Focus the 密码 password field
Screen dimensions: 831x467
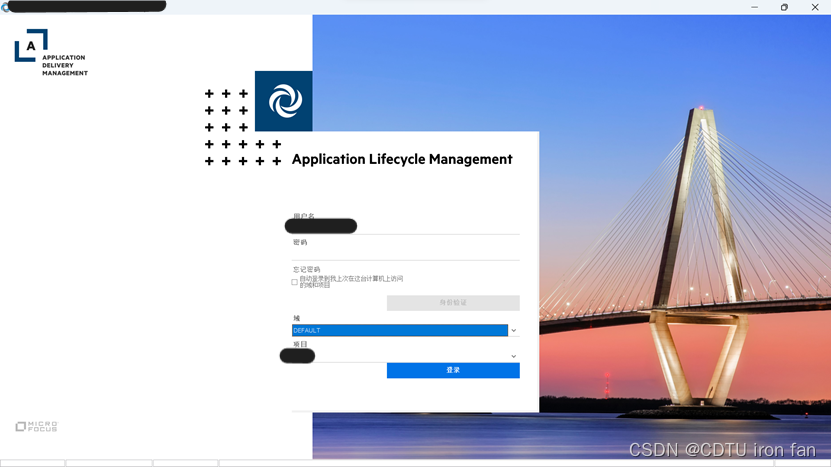405,253
